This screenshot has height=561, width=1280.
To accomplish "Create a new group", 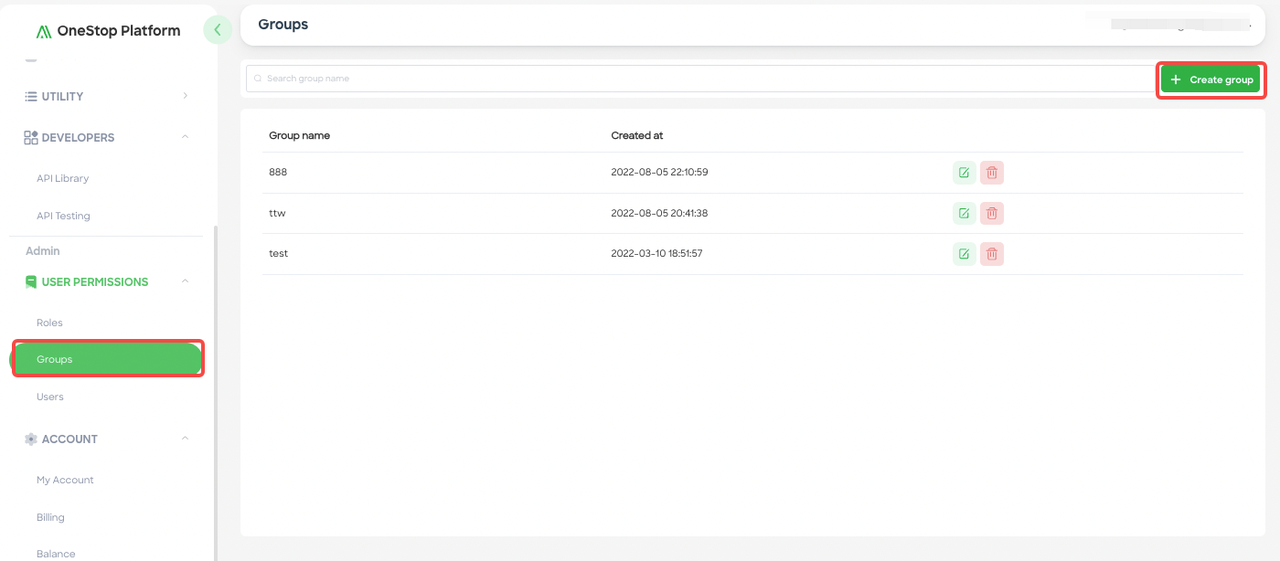I will pyautogui.click(x=1210, y=80).
